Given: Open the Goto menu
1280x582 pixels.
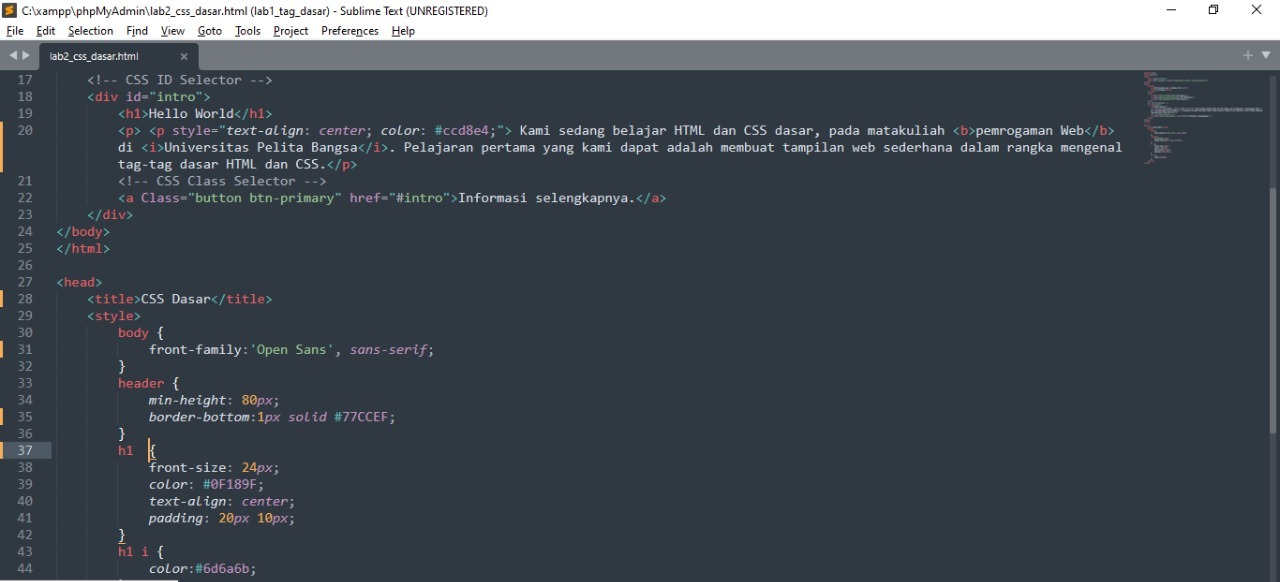Looking at the screenshot, I should point(209,31).
